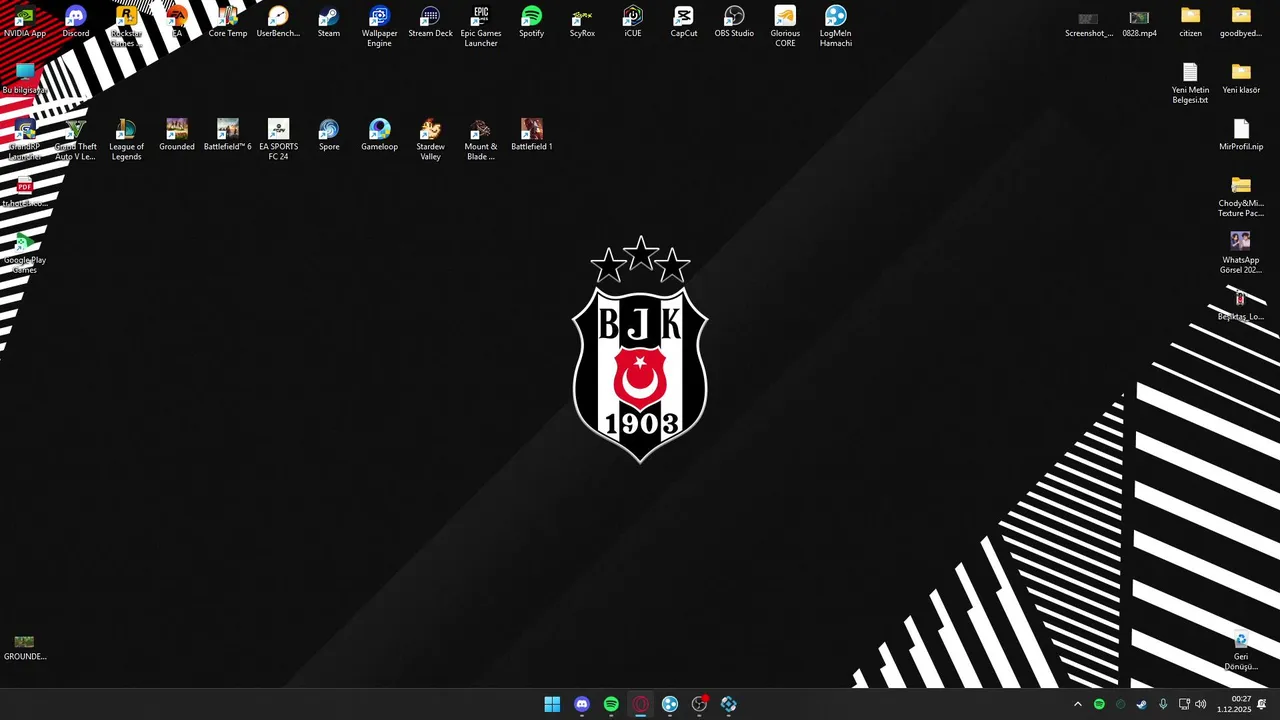The height and width of the screenshot is (720, 1280).
Task: Select the Chody&Mi... Texture Pack folder
Action: tap(1241, 197)
